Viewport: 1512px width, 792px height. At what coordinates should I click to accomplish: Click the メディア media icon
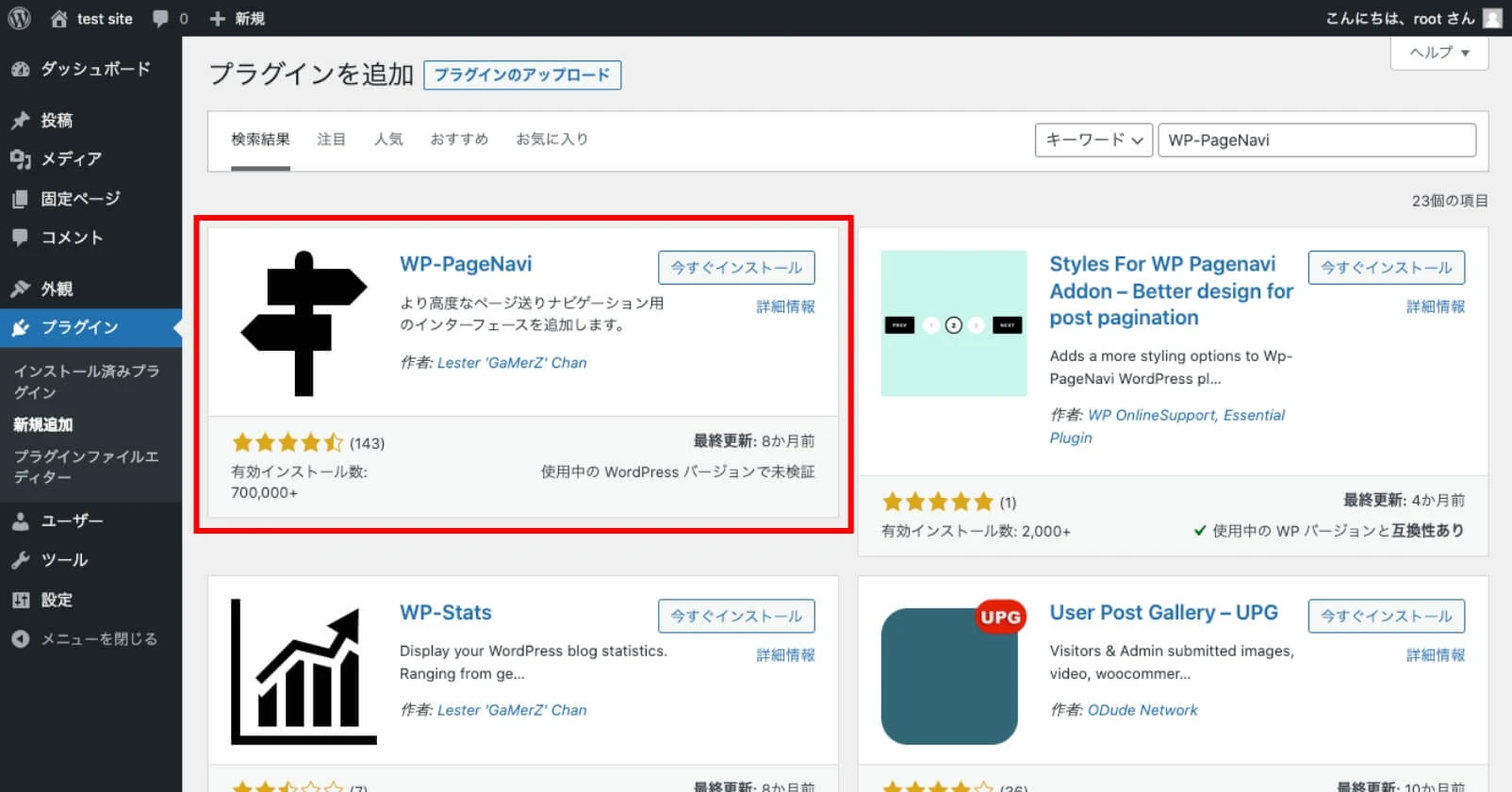click(20, 159)
